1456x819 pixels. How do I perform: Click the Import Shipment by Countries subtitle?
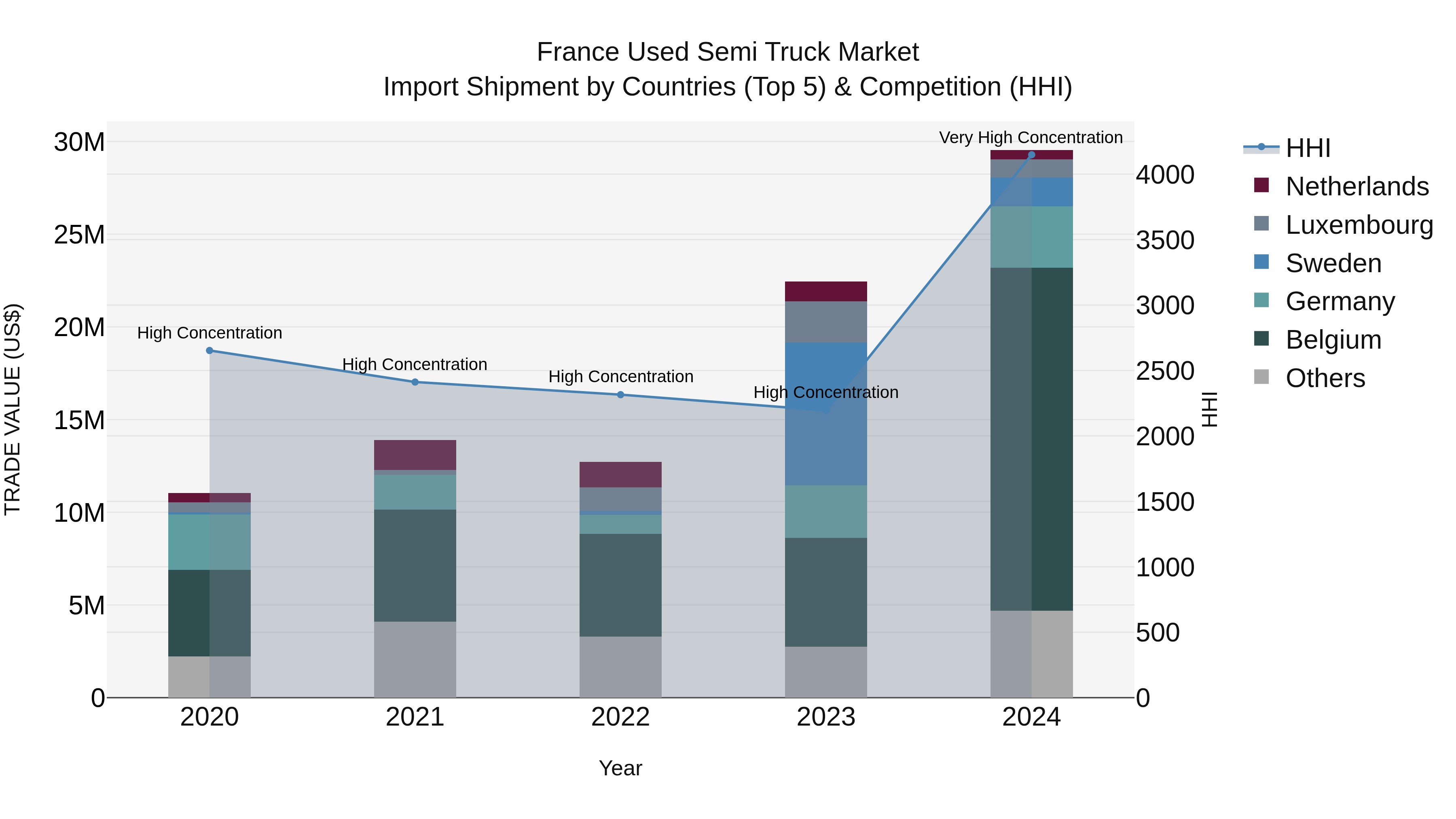728,87
